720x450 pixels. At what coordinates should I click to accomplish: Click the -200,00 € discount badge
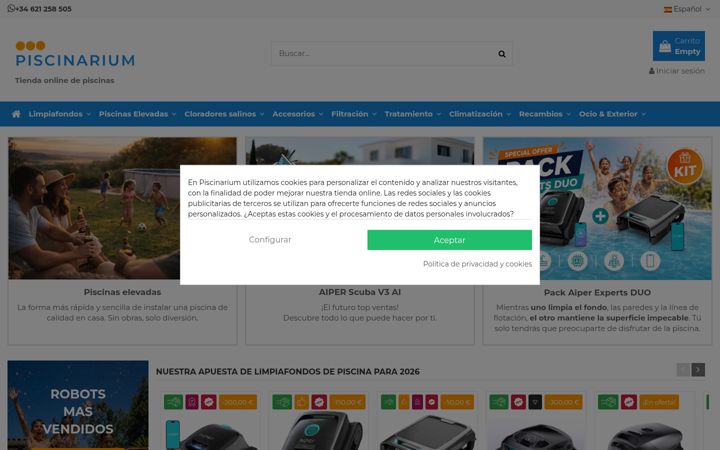(x=238, y=402)
